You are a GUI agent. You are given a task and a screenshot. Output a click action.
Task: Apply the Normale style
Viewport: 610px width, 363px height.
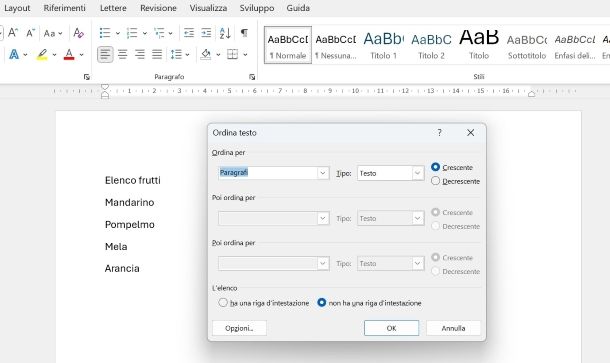click(x=288, y=45)
